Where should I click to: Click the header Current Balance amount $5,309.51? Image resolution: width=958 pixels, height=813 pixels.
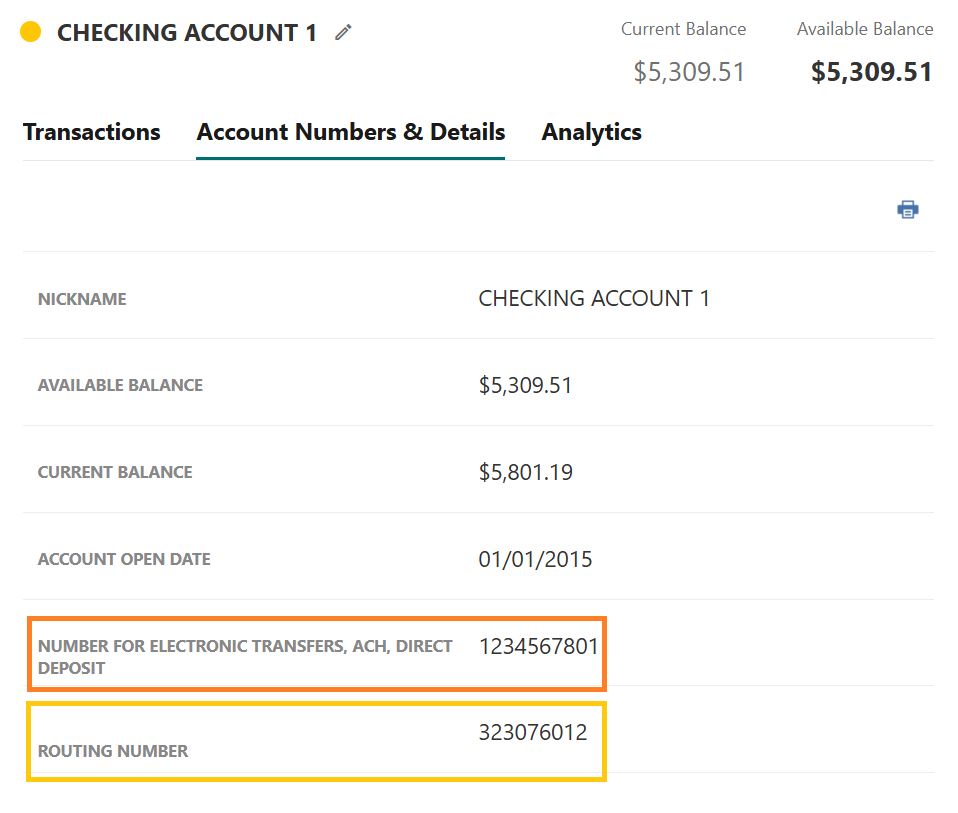coord(689,72)
